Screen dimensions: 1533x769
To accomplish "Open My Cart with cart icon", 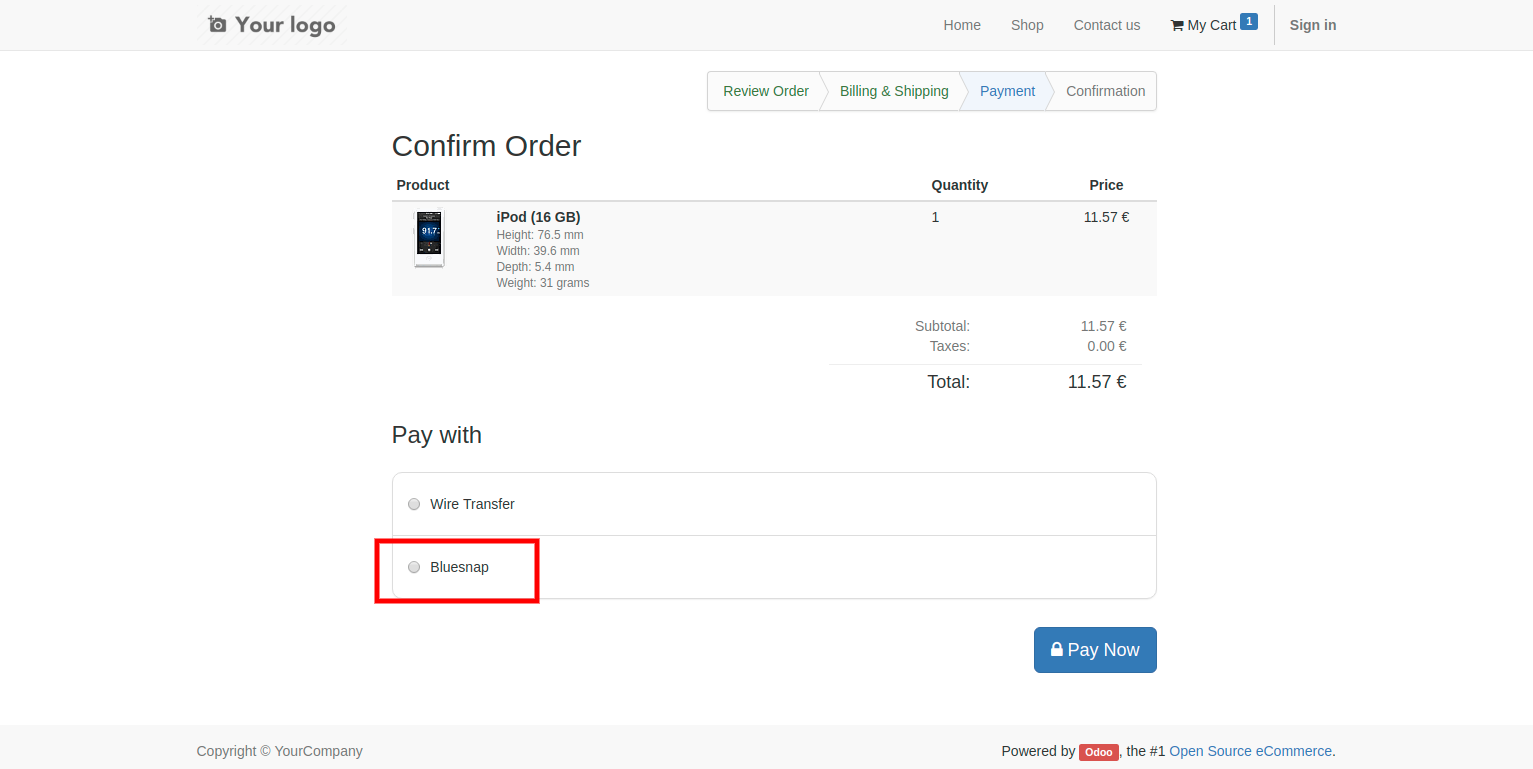I will (1203, 25).
